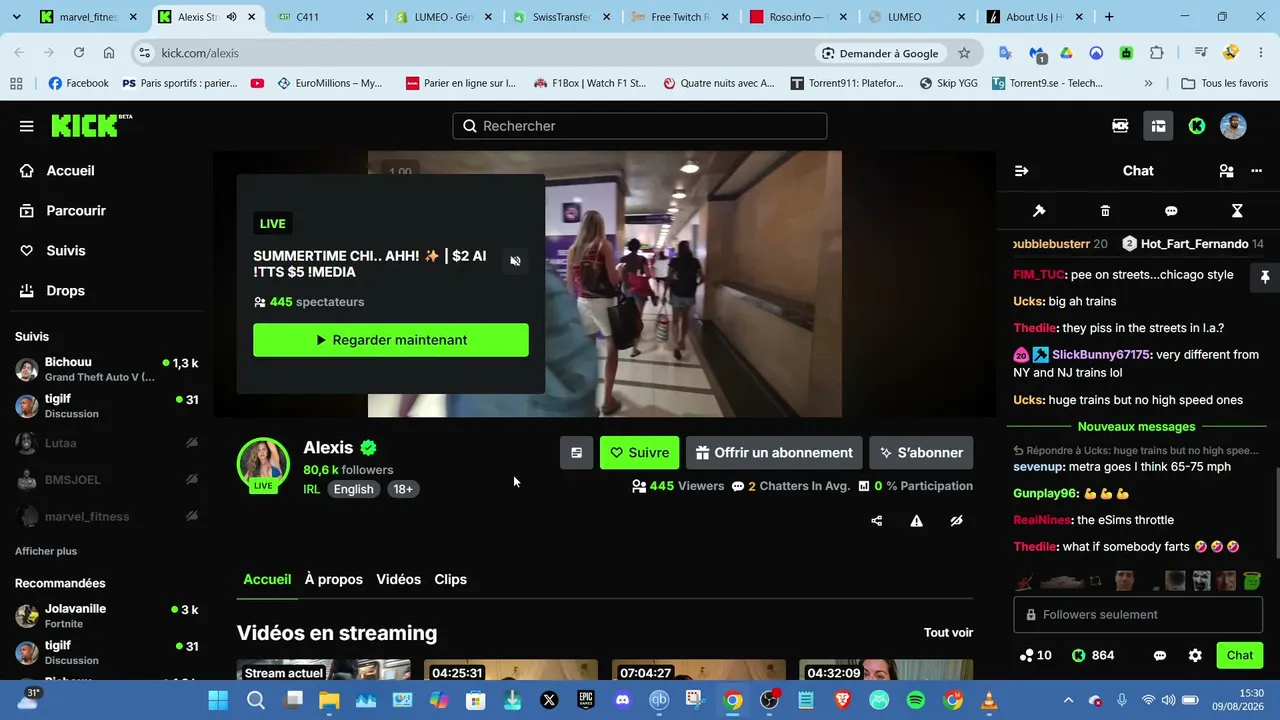The image size is (1280, 720).
Task: Click the English language tag
Action: tap(353, 489)
